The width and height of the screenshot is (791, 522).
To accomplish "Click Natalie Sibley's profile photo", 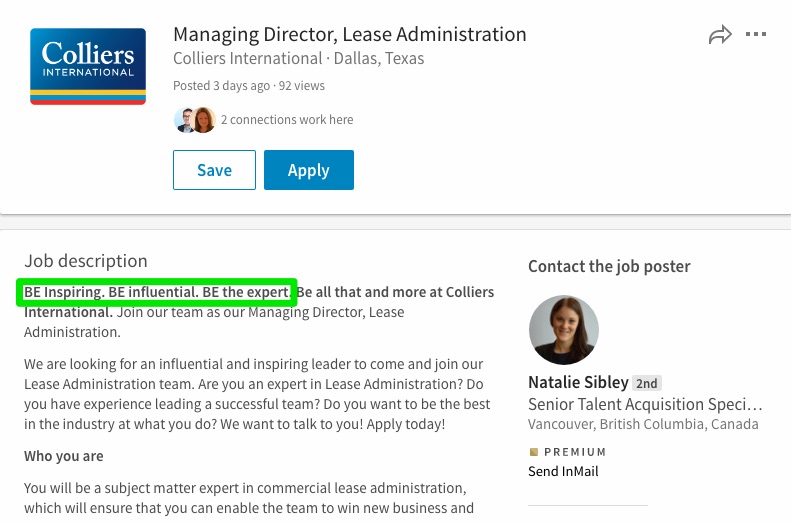I will [x=563, y=330].
